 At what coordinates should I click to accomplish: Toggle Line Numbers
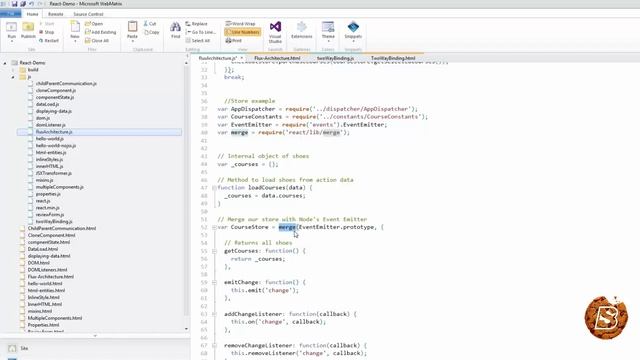(242, 32)
